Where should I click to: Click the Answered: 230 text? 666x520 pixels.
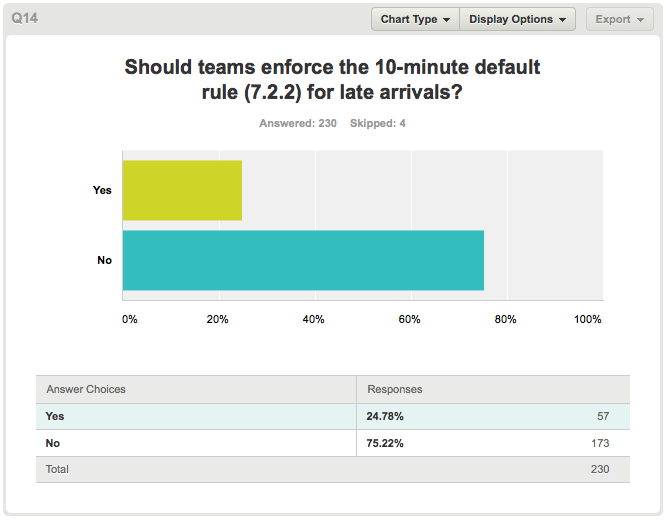[x=298, y=123]
